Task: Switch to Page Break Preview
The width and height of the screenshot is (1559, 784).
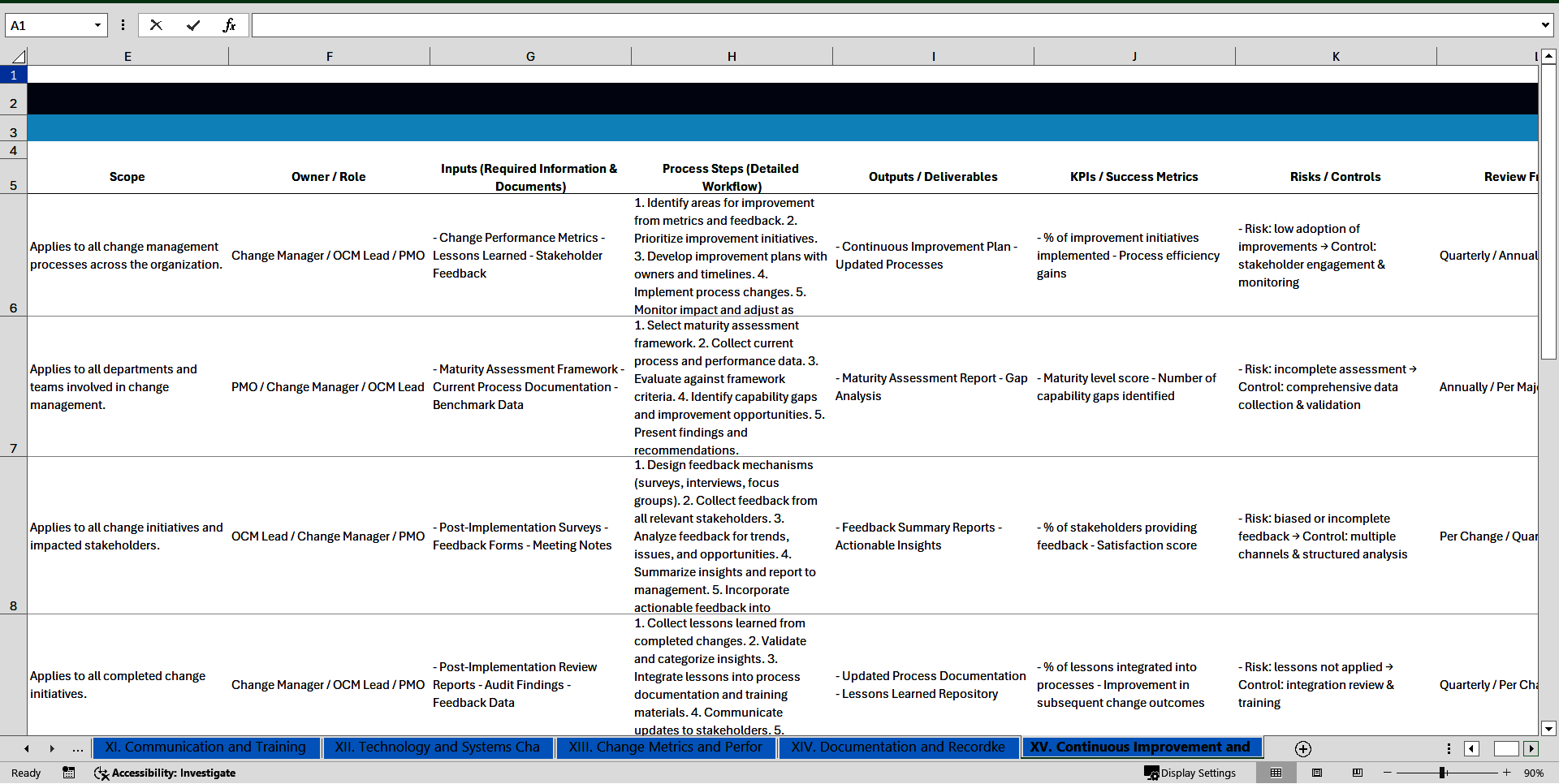Action: click(1358, 773)
